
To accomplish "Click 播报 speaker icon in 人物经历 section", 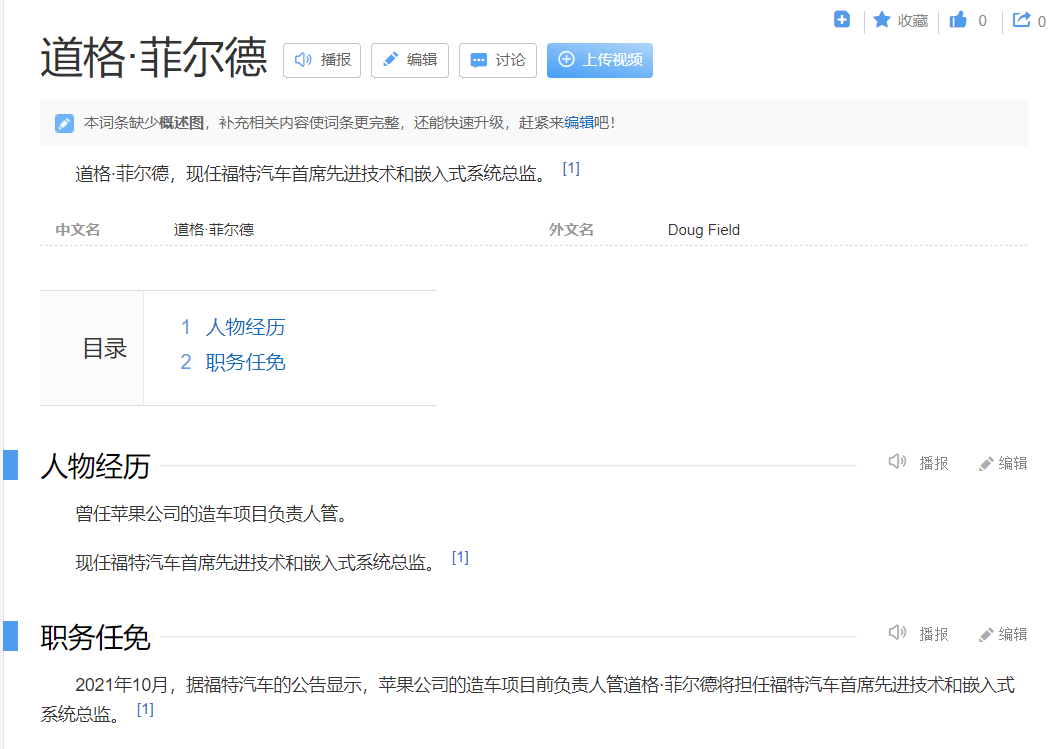I will pos(897,462).
